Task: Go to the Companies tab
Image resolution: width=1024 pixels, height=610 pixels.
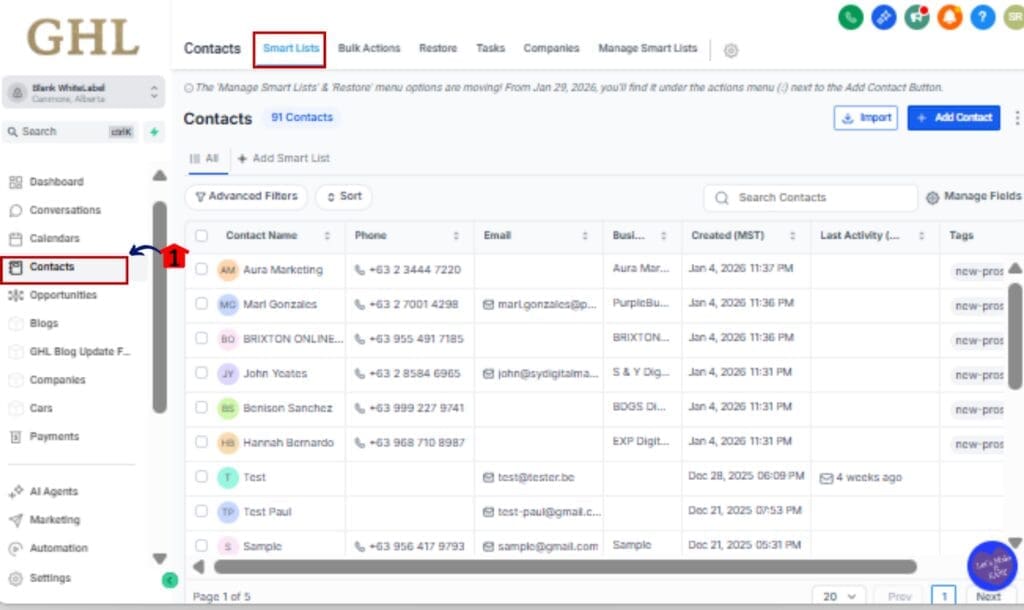Action: pos(551,49)
